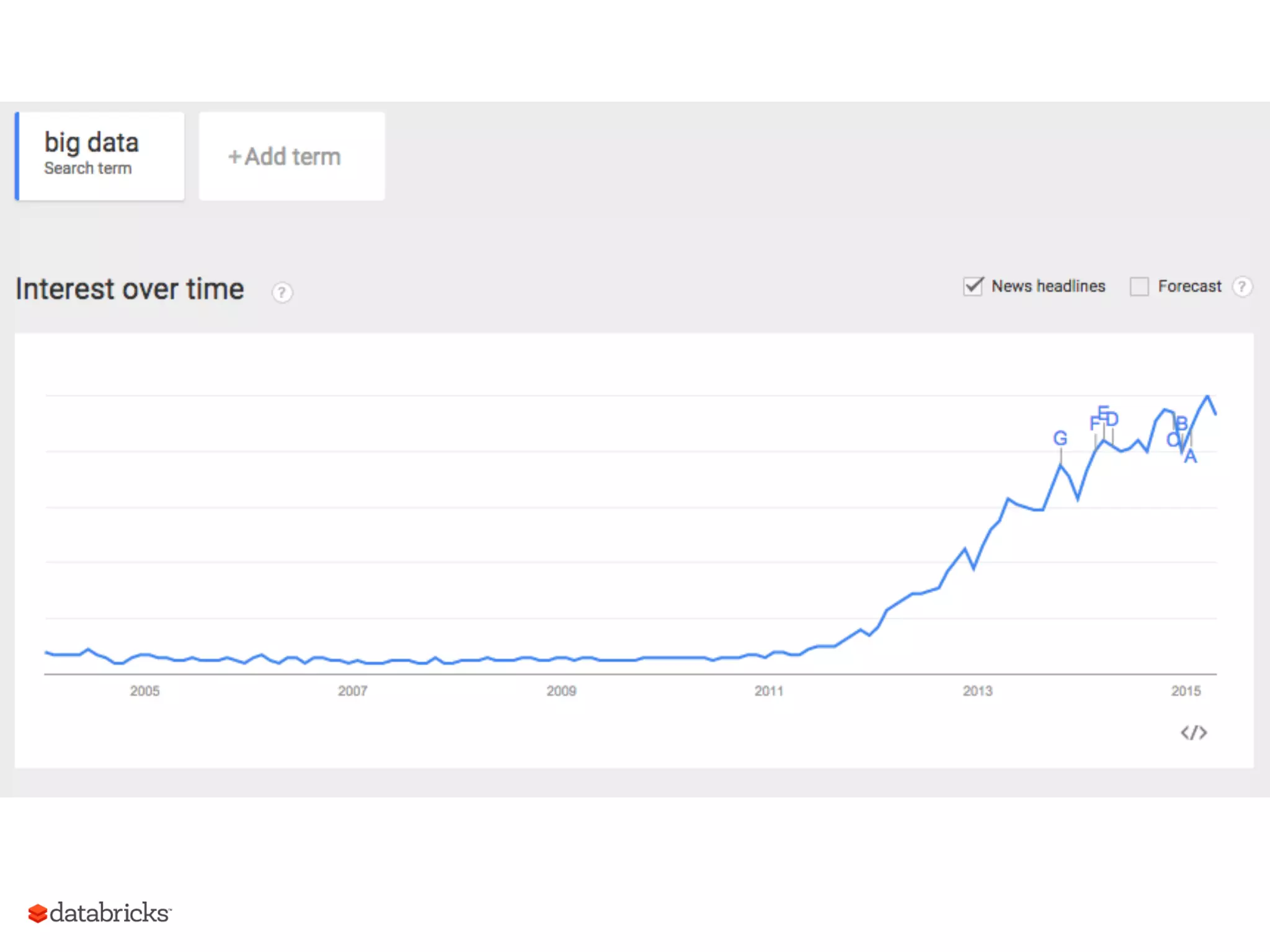
Task: Select news headline marker D
Action: click(x=1112, y=420)
